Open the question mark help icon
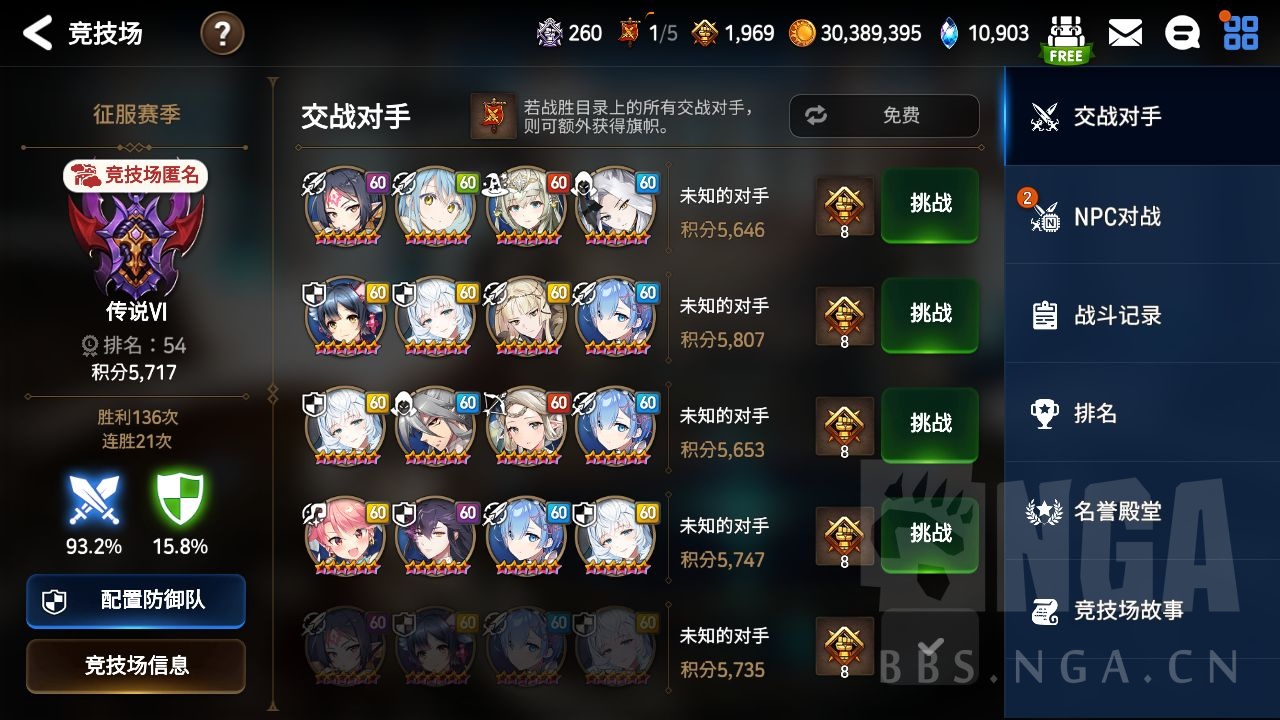 click(222, 34)
